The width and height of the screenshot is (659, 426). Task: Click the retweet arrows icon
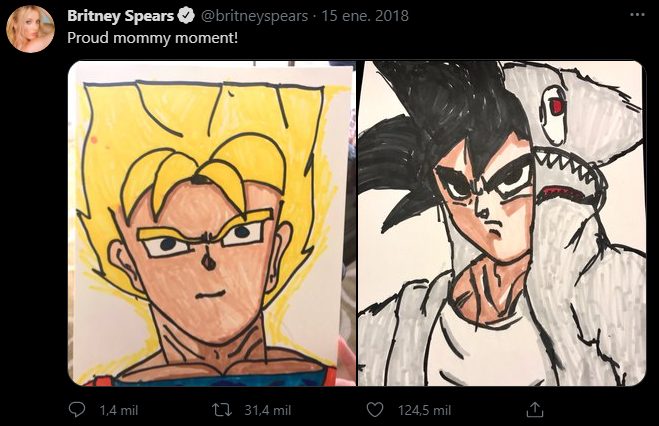pos(227,410)
